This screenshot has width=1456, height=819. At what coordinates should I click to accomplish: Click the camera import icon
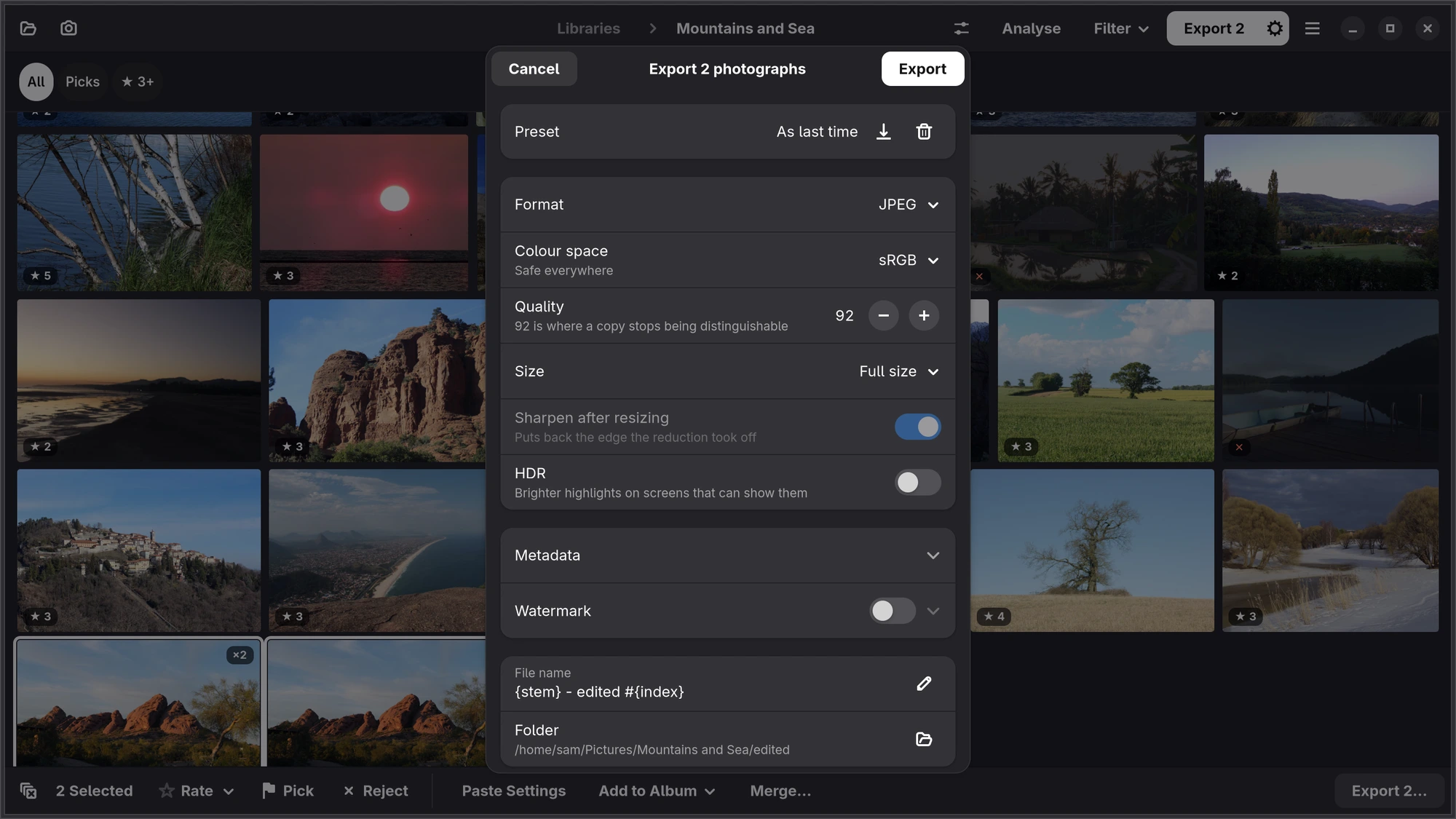[68, 28]
